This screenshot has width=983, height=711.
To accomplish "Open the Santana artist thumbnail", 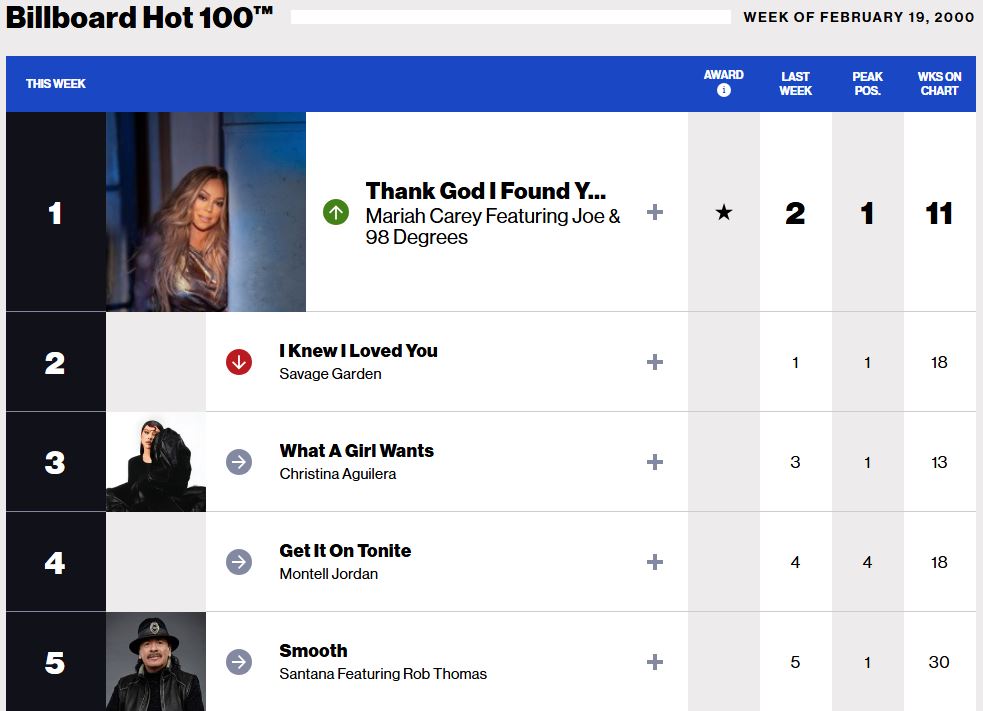I will [x=156, y=661].
